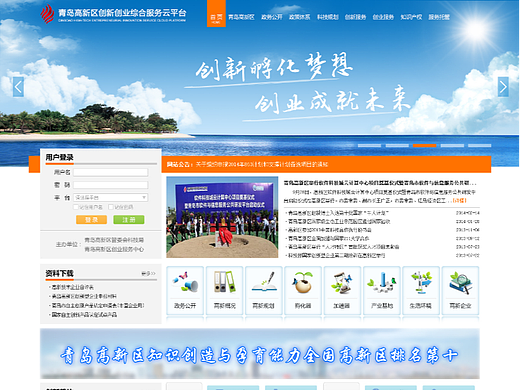Open the 高新规划 book-and-pen icon card
Viewport: 520px width, 390px height.
(264, 290)
